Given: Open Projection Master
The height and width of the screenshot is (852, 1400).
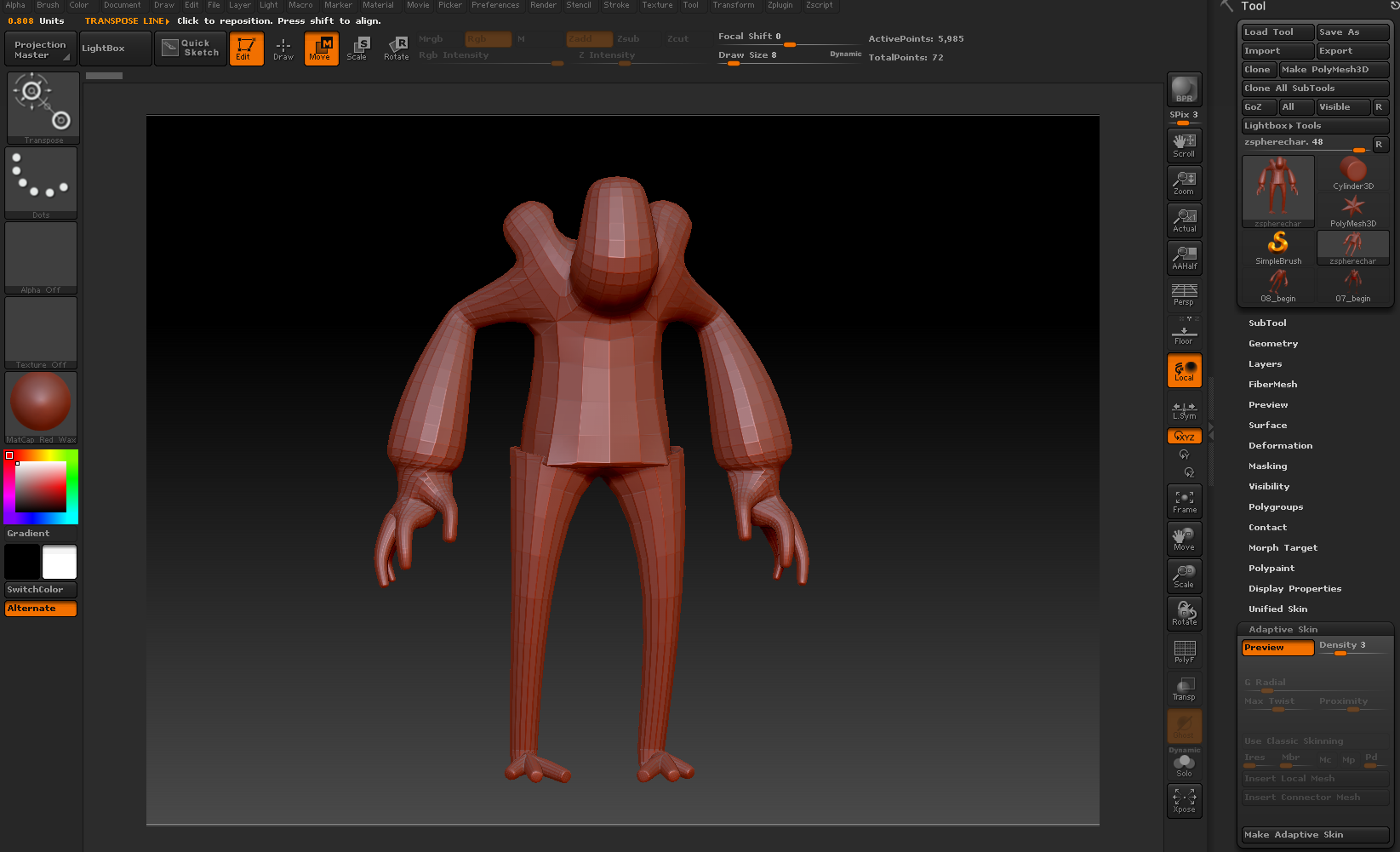Looking at the screenshot, I should tap(39, 49).
